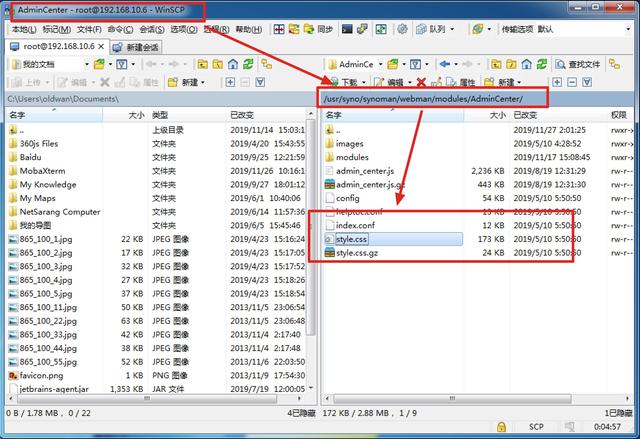This screenshot has height=439, width=640.
Task: Go to local home directory icon
Action: pos(233,64)
